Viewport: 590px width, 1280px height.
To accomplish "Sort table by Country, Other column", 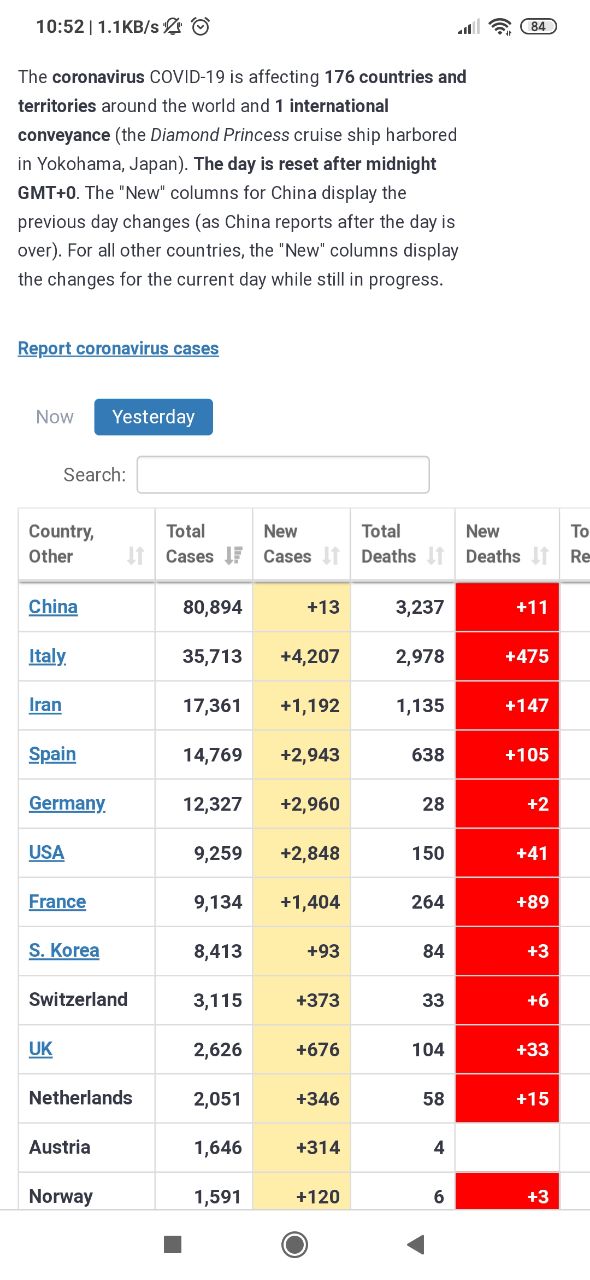I will 86,544.
